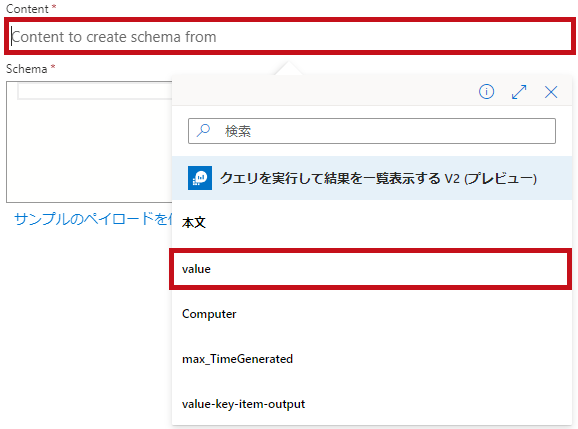This screenshot has width=578, height=429.
Task: Click the magnifier icon in search box
Action: [x=203, y=130]
